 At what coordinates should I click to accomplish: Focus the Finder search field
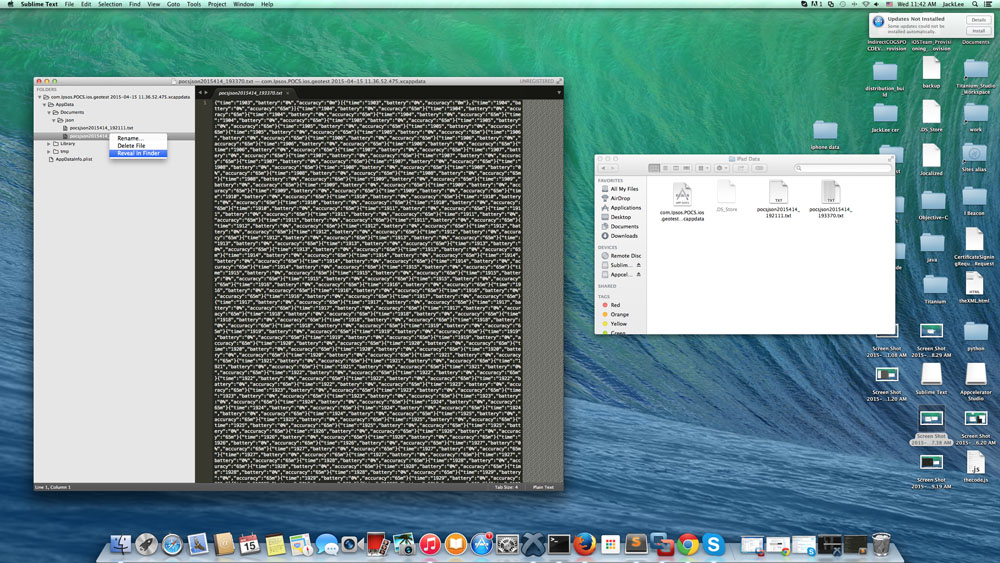click(842, 168)
